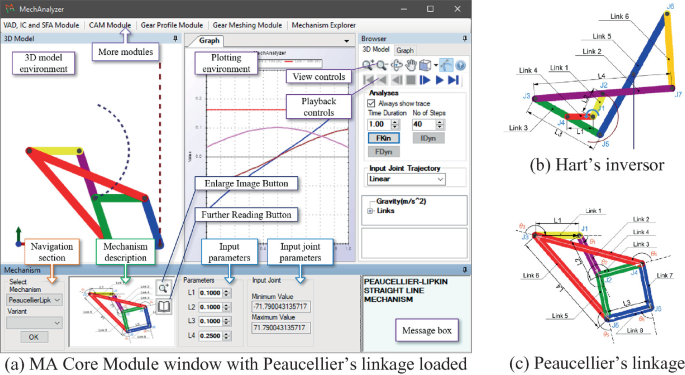Click the zoom in magnifier icon
Screen dimensions: 685x375
[x=368, y=65]
